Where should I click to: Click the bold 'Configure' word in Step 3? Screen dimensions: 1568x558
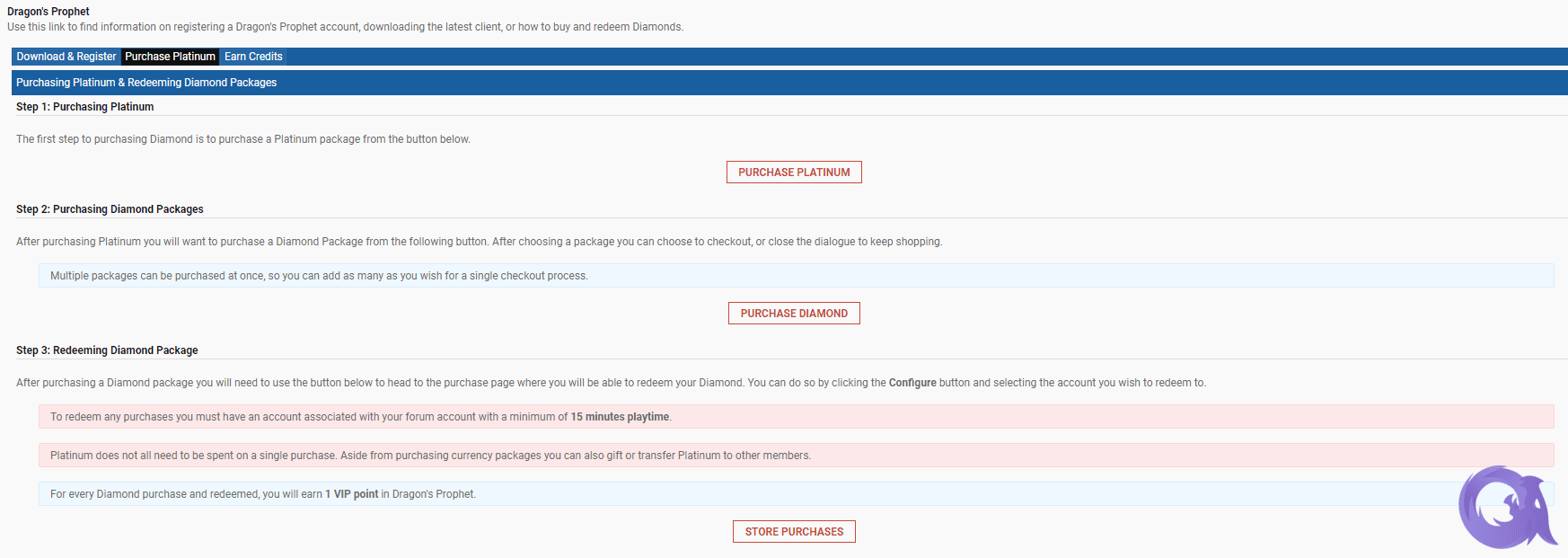pos(912,383)
